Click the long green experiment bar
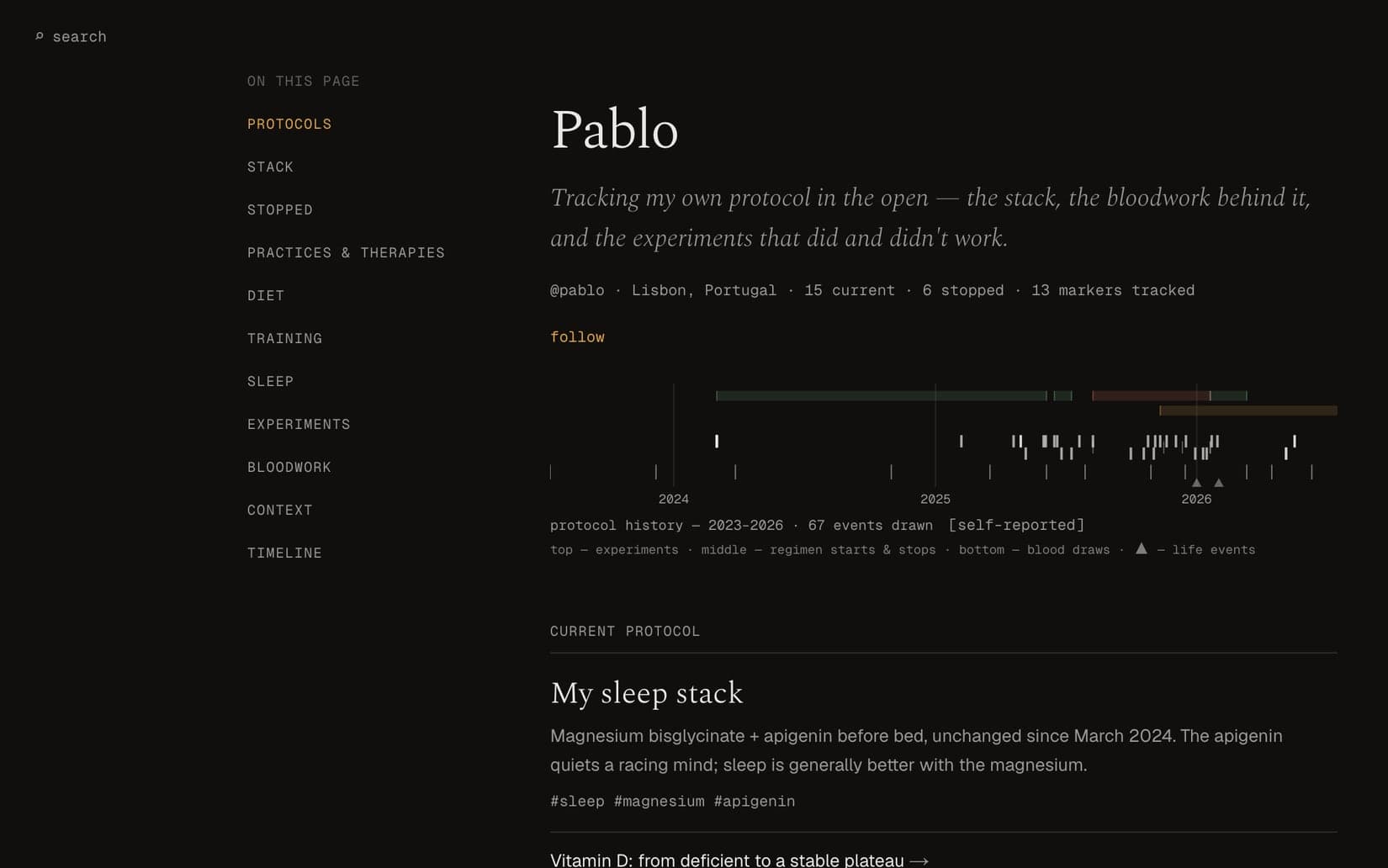This screenshot has width=1388, height=868. click(881, 395)
